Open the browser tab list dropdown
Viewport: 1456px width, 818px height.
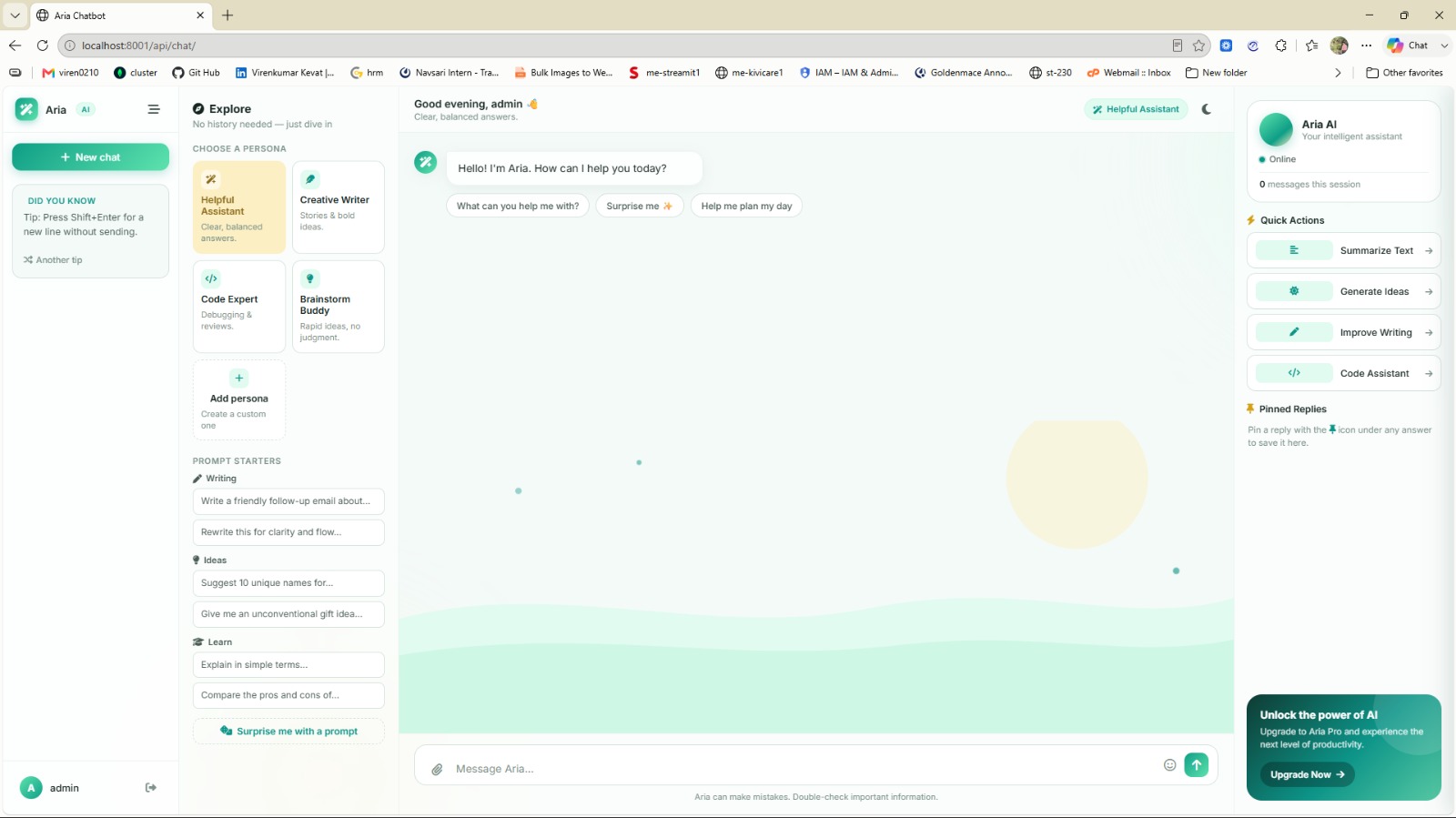pos(15,15)
